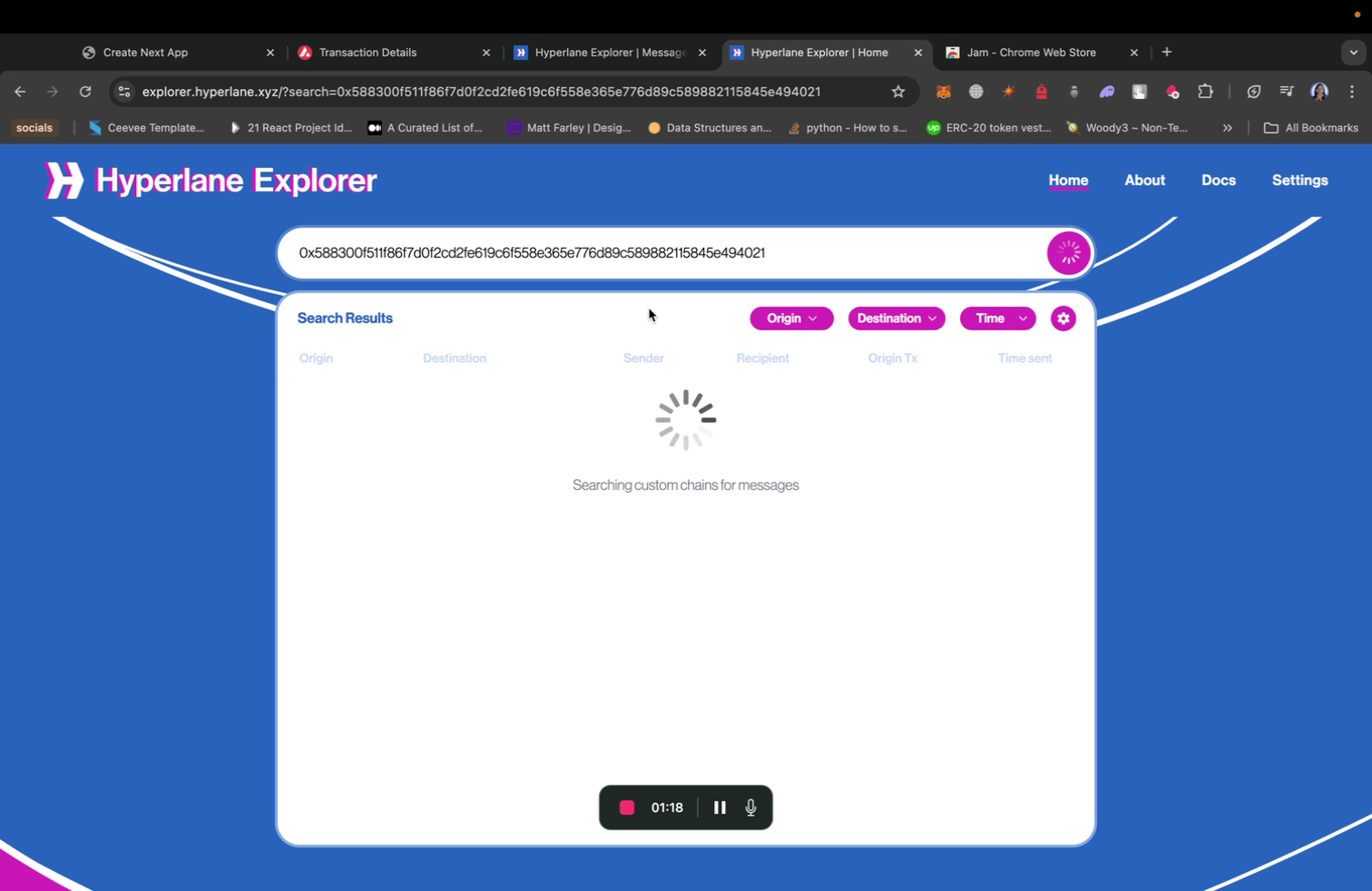Close the Transaction Details tab
The width and height of the screenshot is (1372, 891).
[486, 53]
